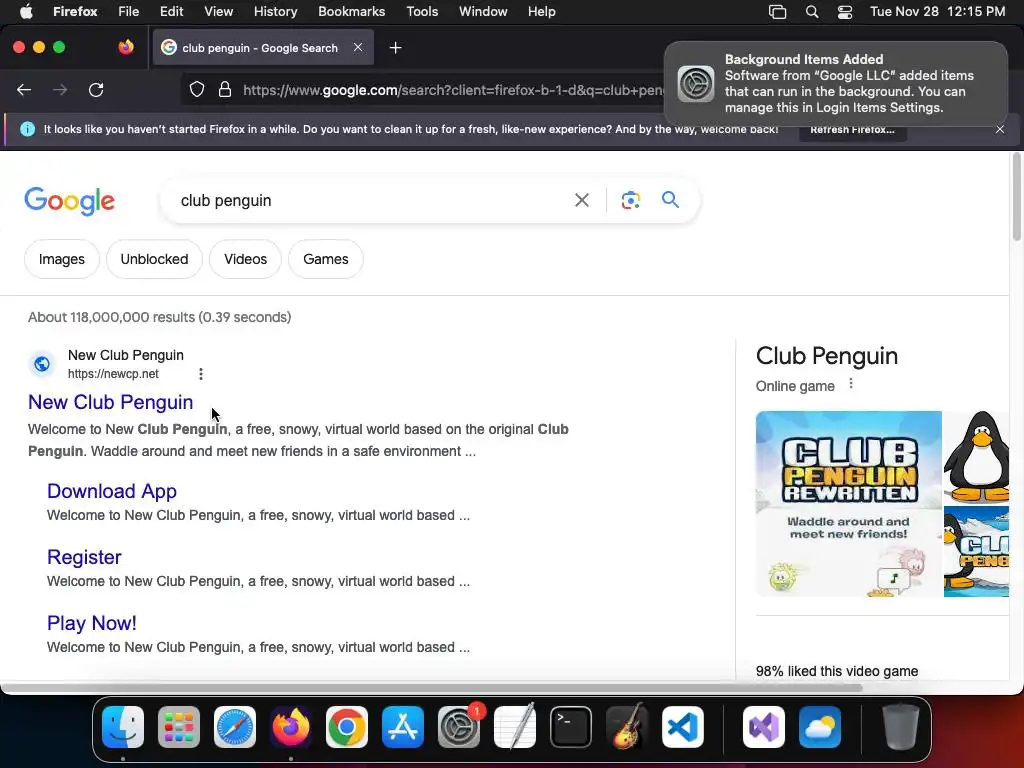The height and width of the screenshot is (768, 1024).
Task: Click the 98% liked this video game text
Action: coord(837,671)
